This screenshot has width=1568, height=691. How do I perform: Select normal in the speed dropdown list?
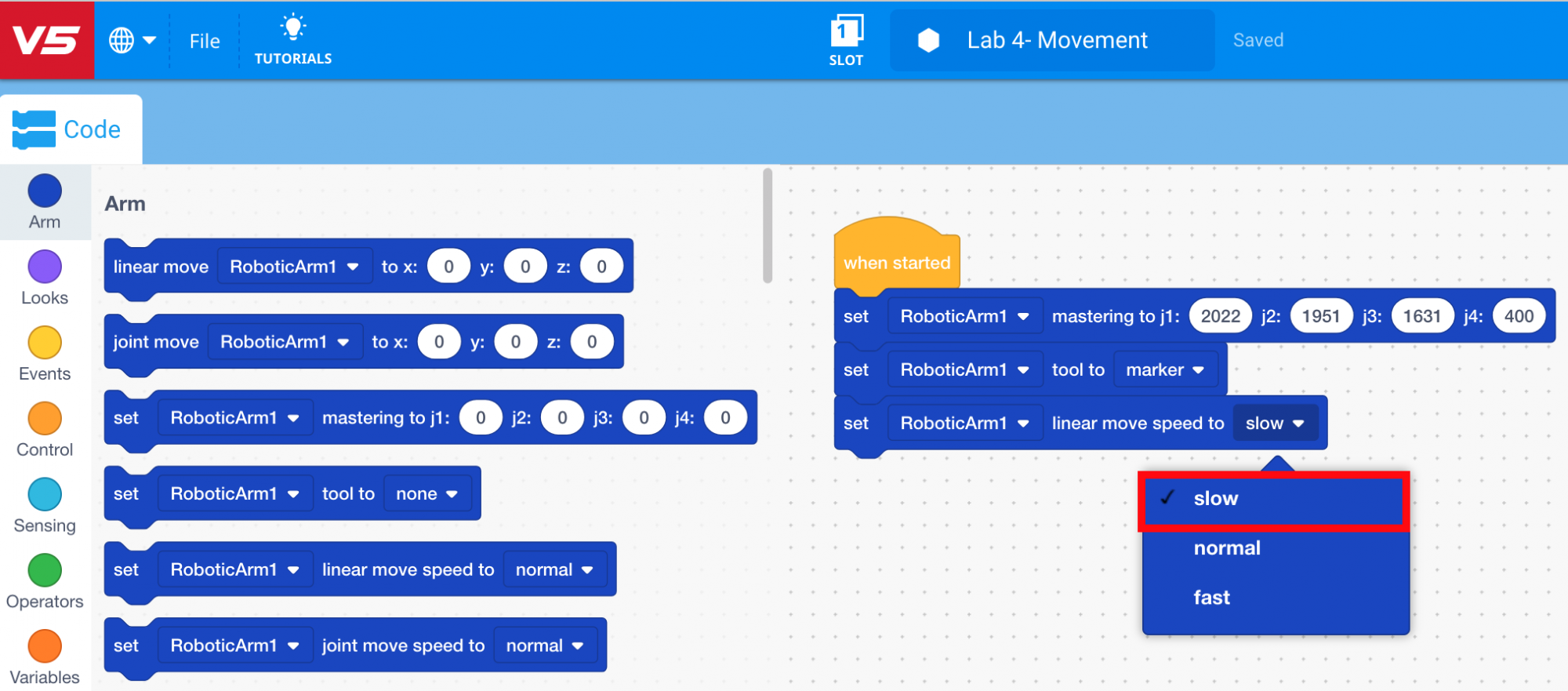pos(1227,548)
